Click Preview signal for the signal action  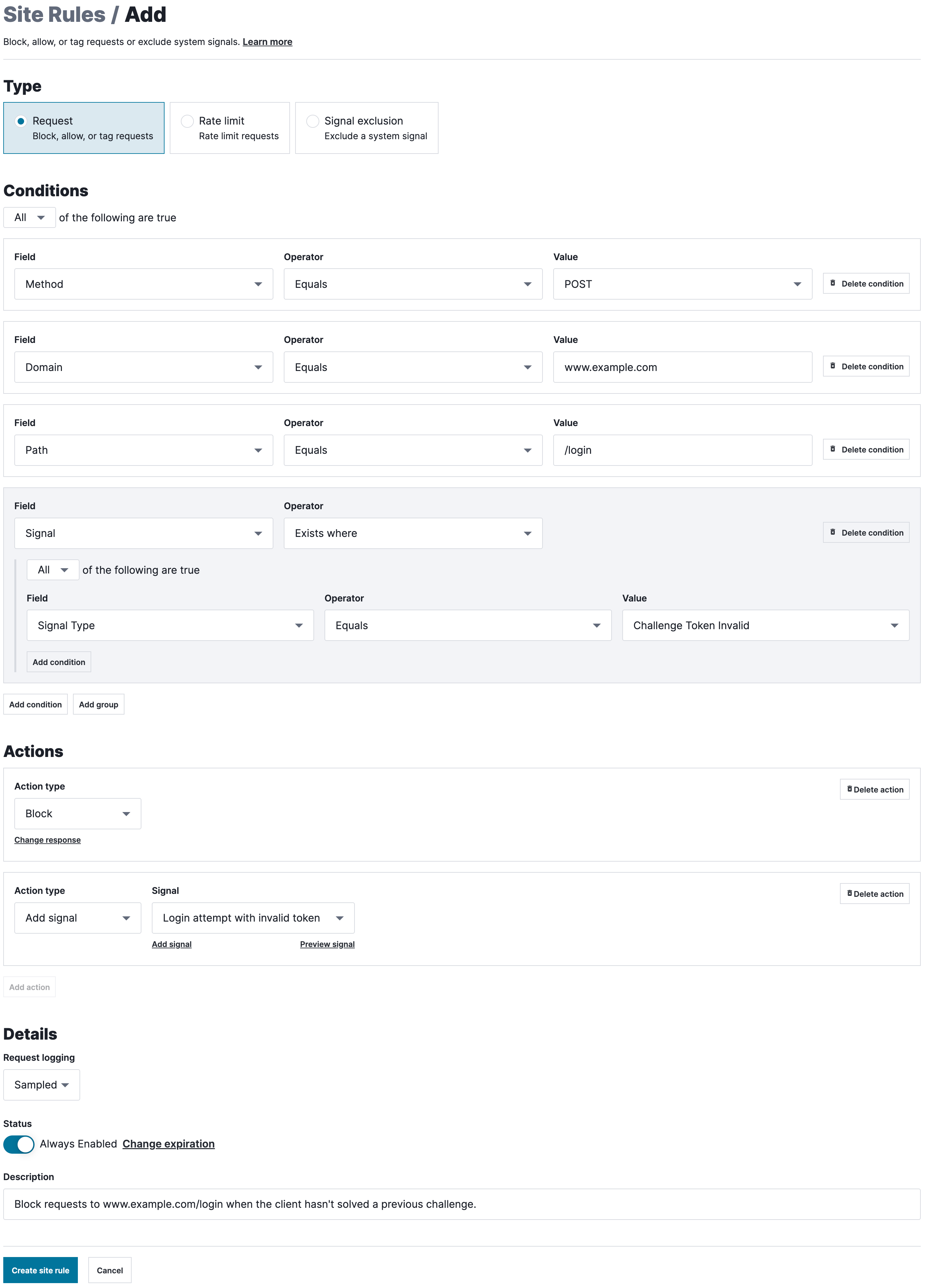[327, 944]
